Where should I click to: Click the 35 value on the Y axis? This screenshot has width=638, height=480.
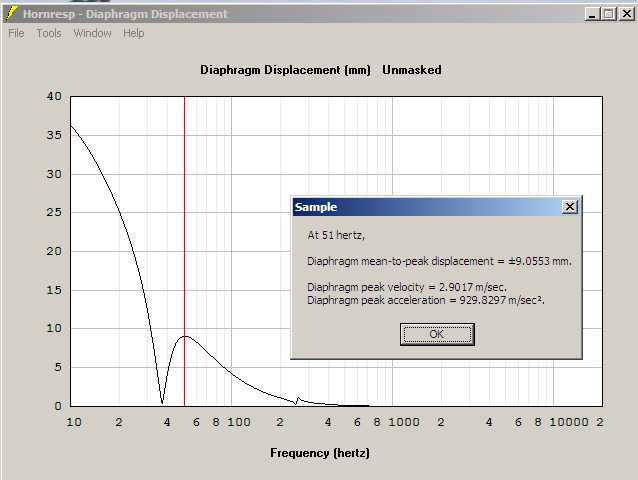tap(54, 135)
